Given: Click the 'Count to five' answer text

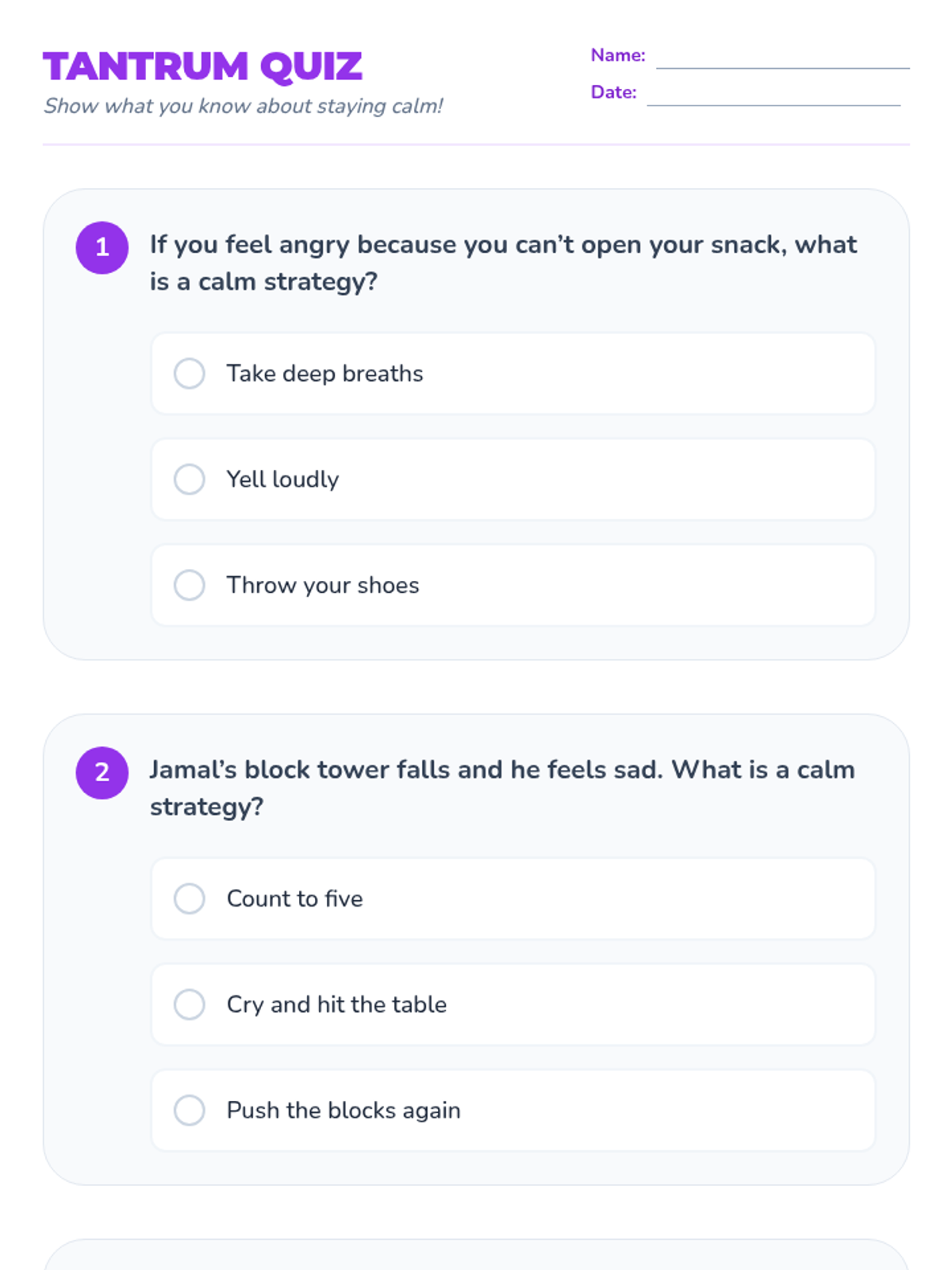Looking at the screenshot, I should tap(294, 899).
